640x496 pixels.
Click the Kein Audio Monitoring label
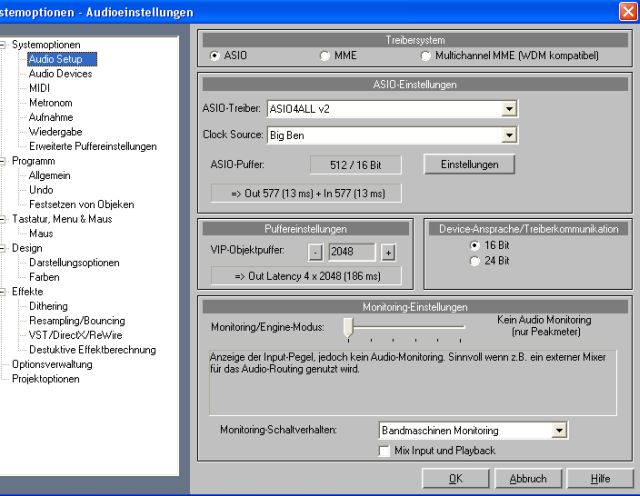pos(544,326)
